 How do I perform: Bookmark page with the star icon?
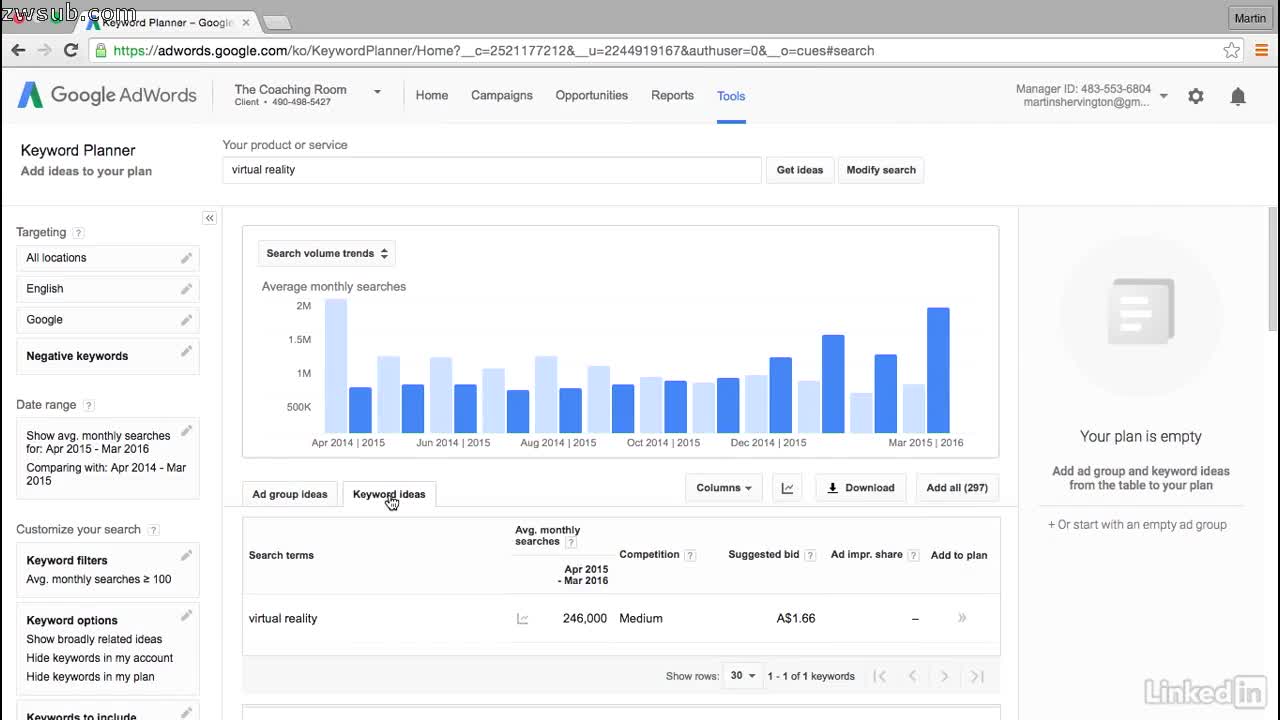(x=1232, y=50)
